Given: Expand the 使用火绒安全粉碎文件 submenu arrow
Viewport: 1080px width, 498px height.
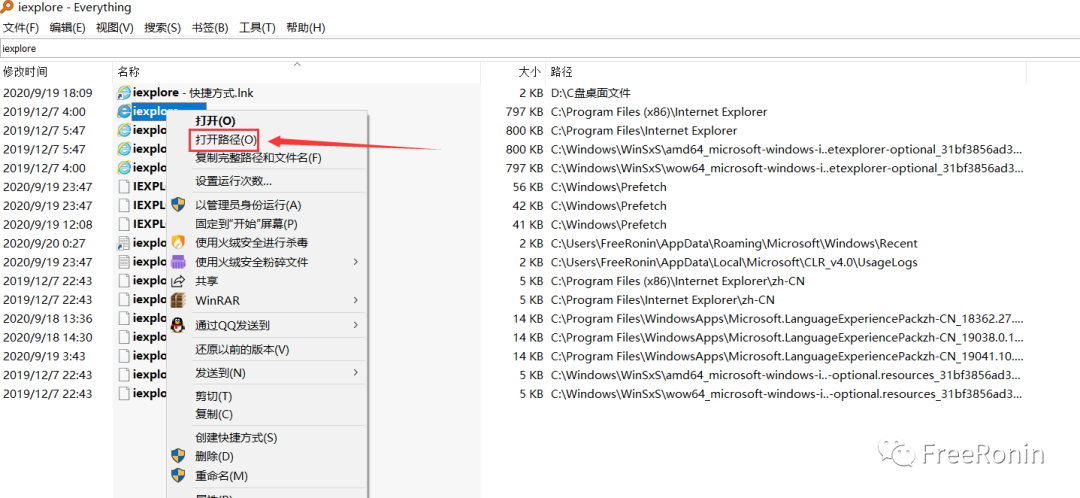Looking at the screenshot, I should pos(356,262).
